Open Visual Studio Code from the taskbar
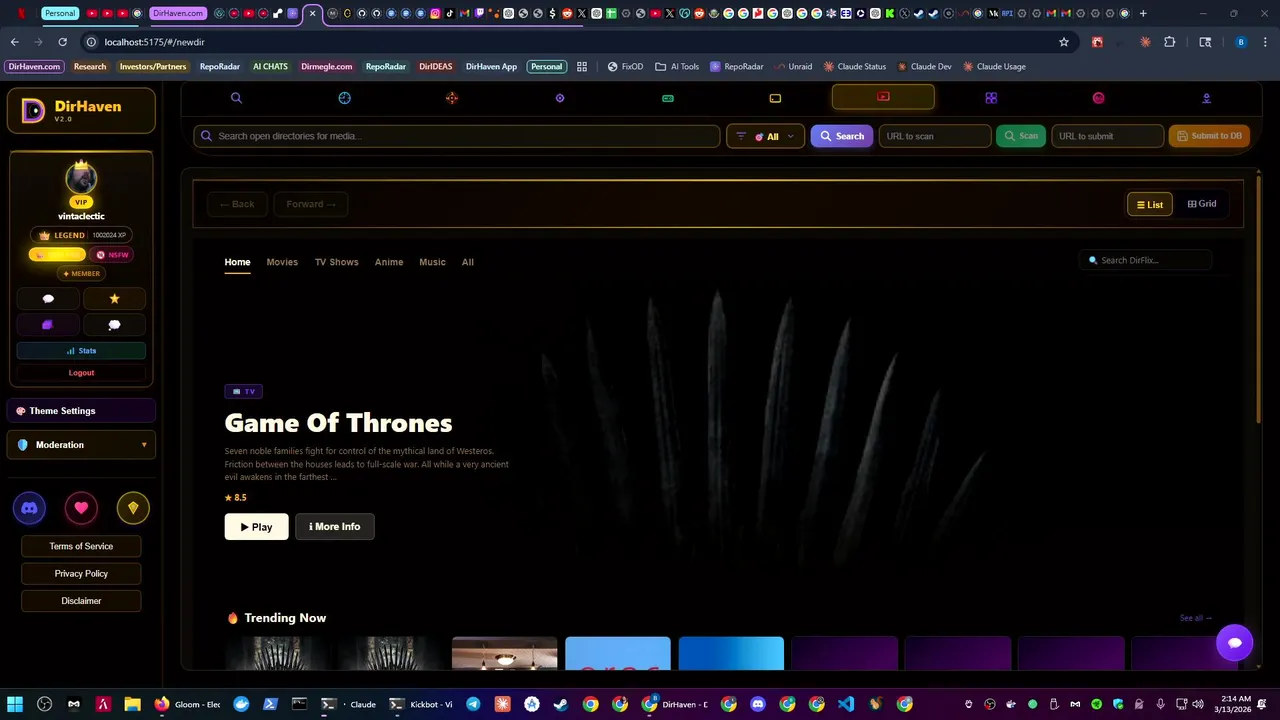 click(x=846, y=704)
